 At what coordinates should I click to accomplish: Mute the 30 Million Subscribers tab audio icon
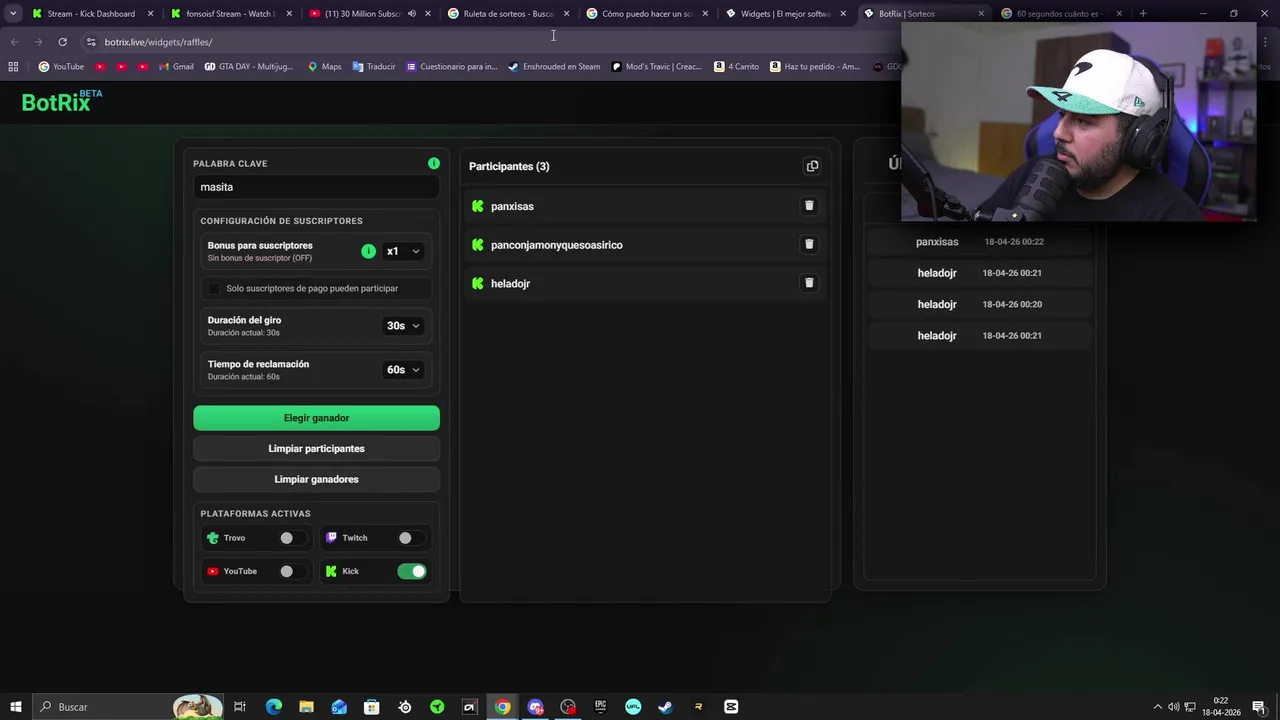click(x=411, y=14)
